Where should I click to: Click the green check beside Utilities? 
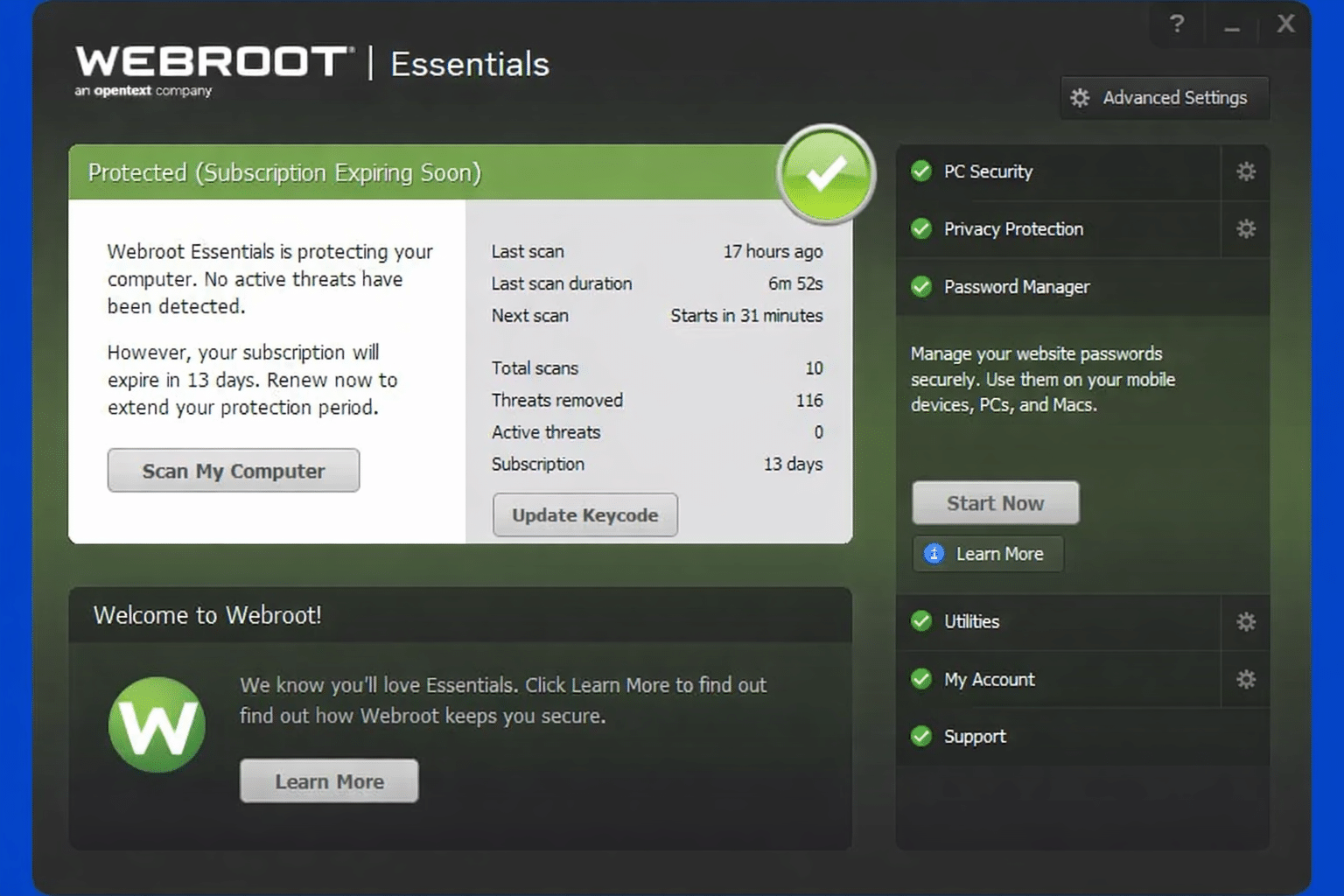(x=921, y=621)
